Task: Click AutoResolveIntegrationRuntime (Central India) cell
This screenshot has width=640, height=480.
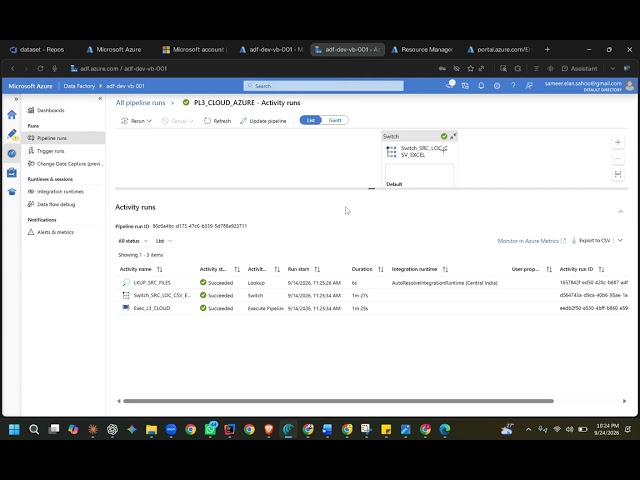Action: (x=444, y=282)
